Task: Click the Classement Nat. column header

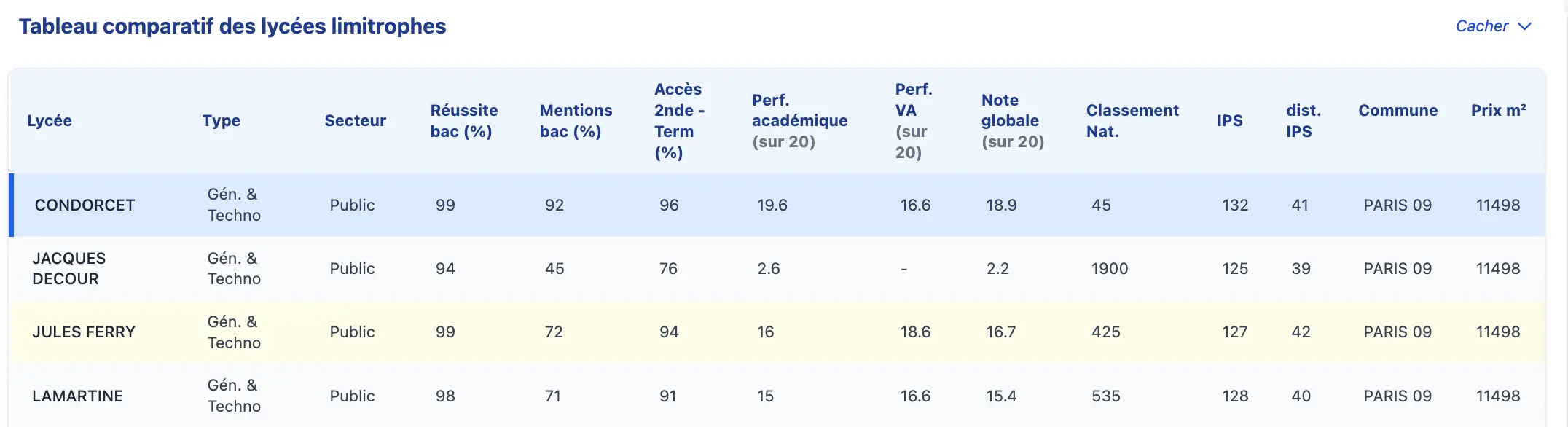Action: coord(1132,120)
